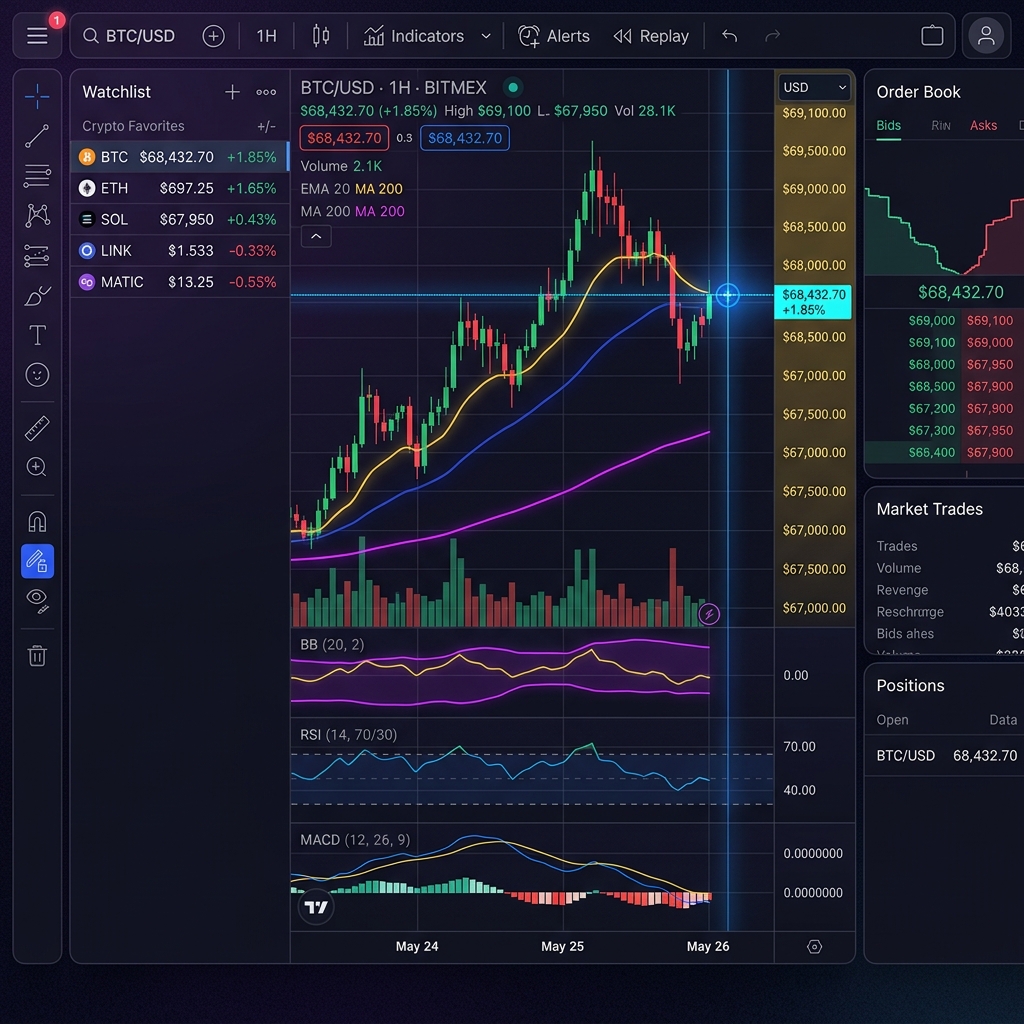The width and height of the screenshot is (1024, 1024).
Task: Delete drawings with the trash icon
Action: click(x=37, y=655)
